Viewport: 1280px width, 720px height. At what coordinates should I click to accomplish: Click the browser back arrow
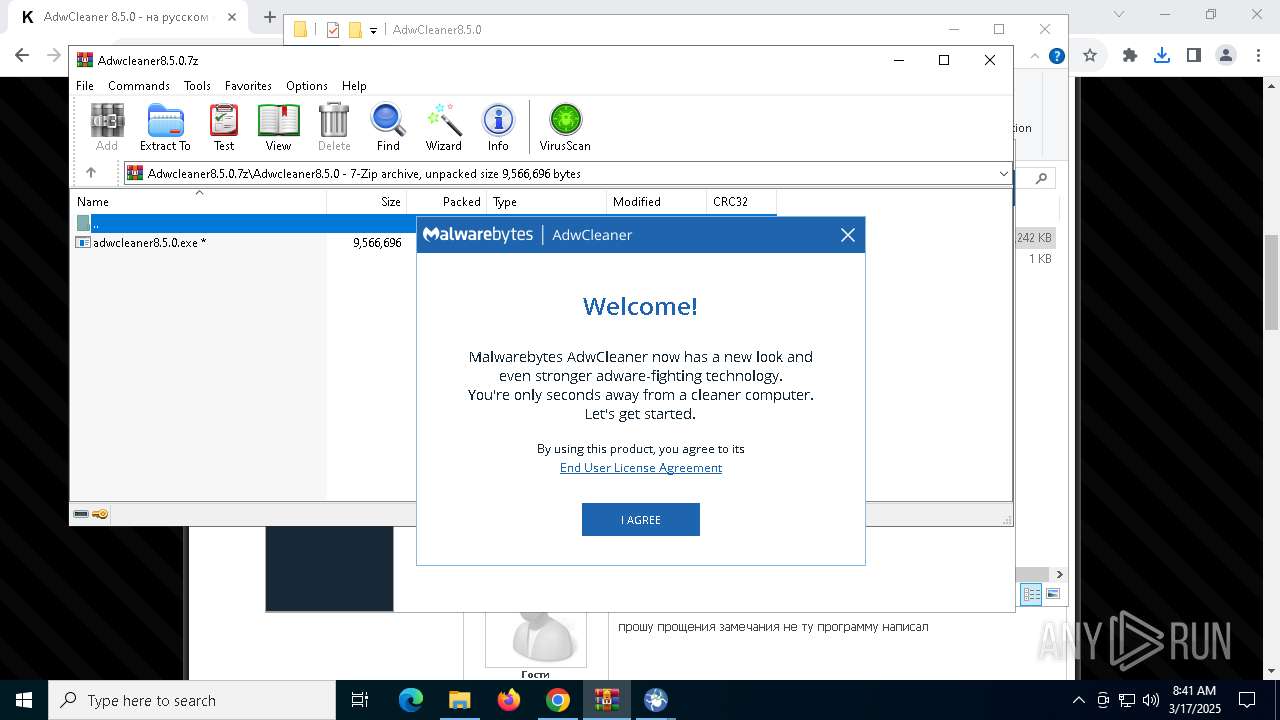coord(22,56)
